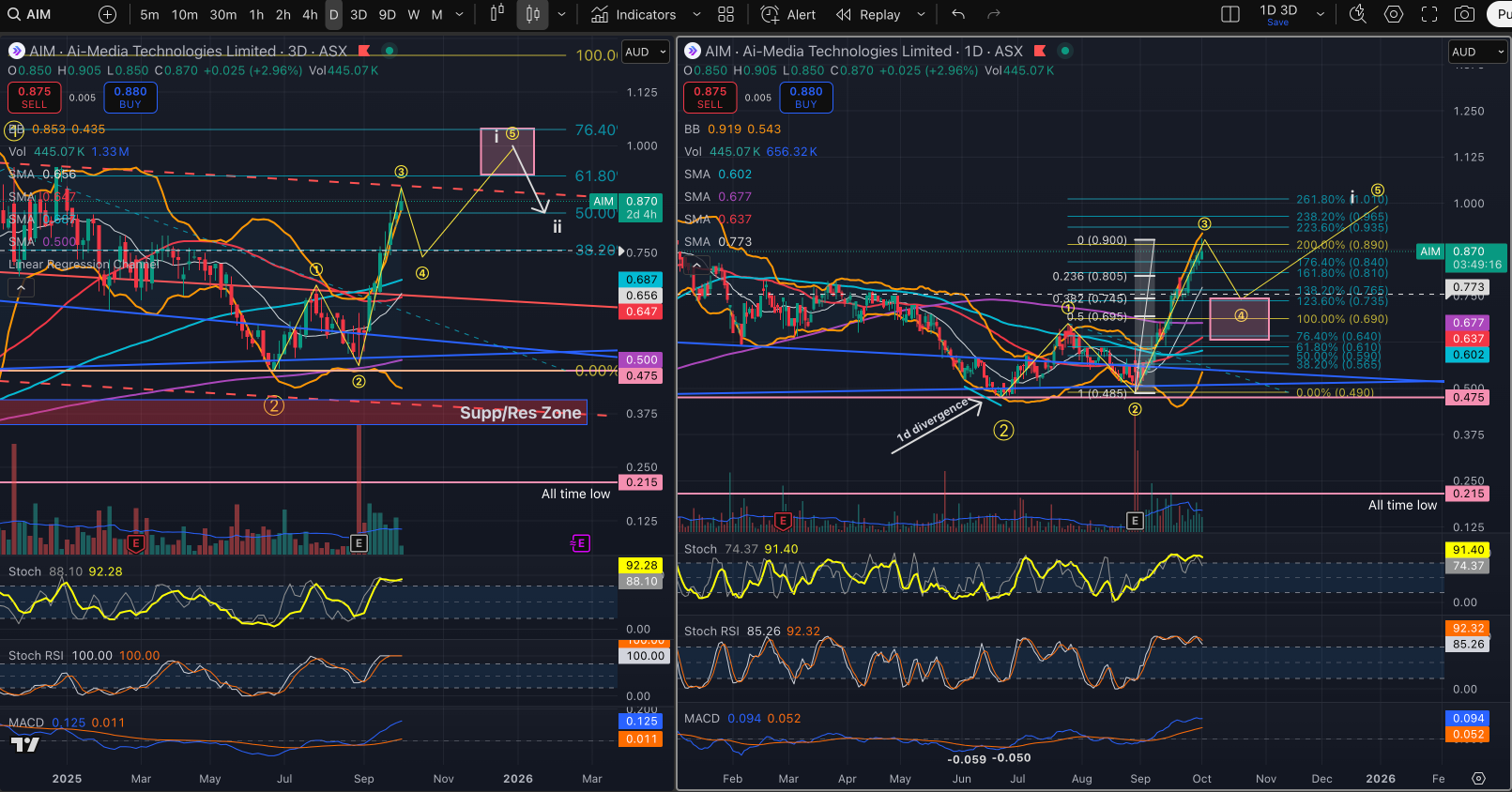Image resolution: width=1512 pixels, height=792 pixels.
Task: Enter fullscreen mode
Action: (1429, 15)
